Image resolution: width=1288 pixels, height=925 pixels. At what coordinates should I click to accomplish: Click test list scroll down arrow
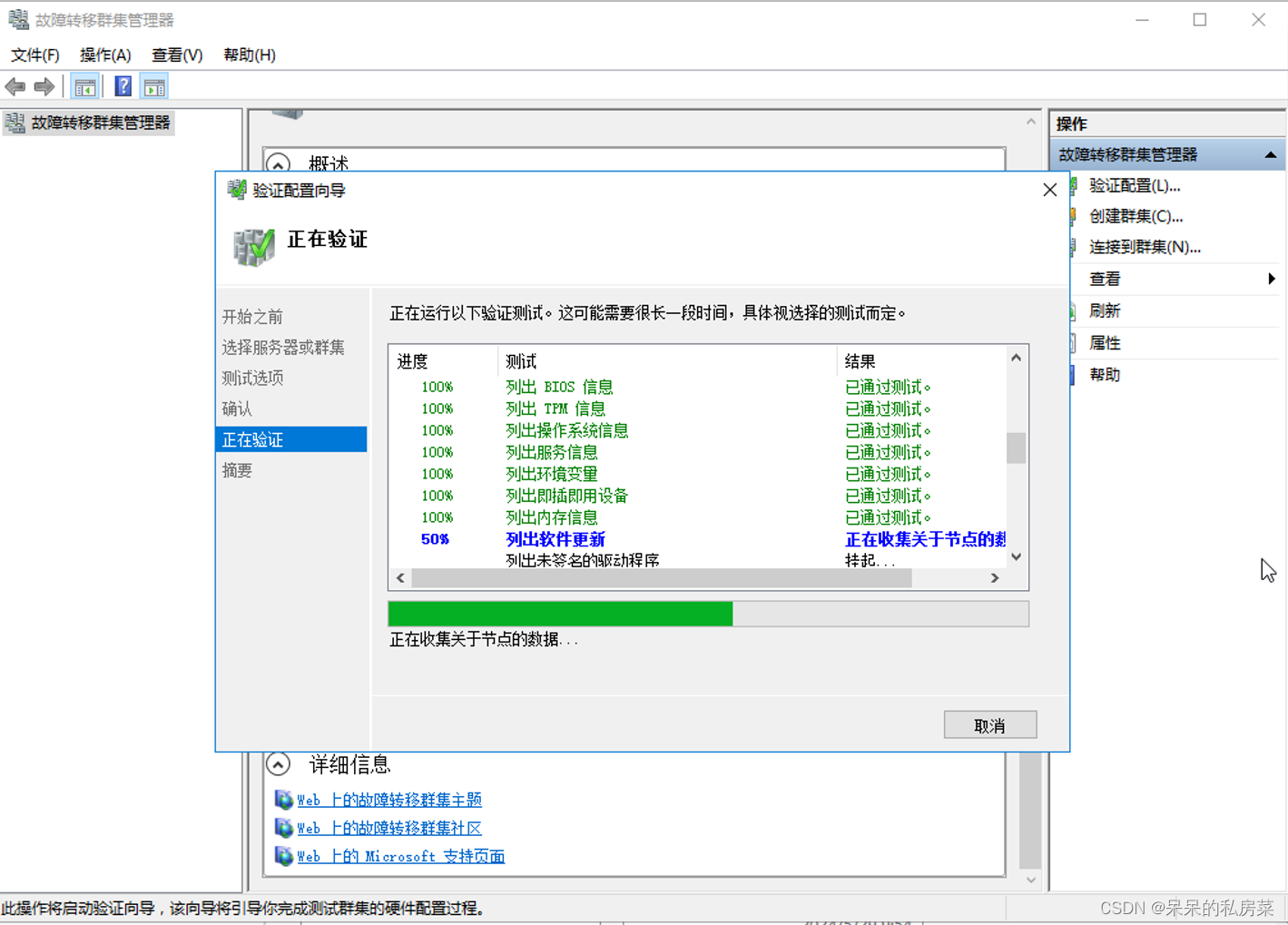coord(1016,556)
